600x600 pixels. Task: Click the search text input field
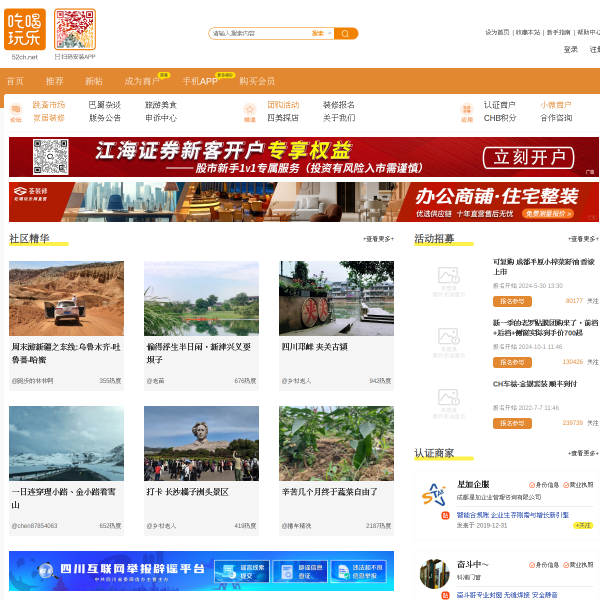click(x=260, y=34)
